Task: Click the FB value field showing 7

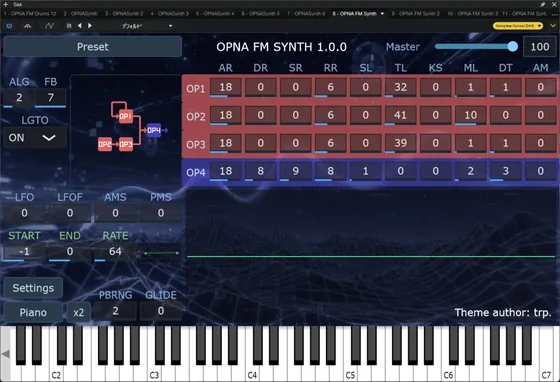Action: click(51, 97)
